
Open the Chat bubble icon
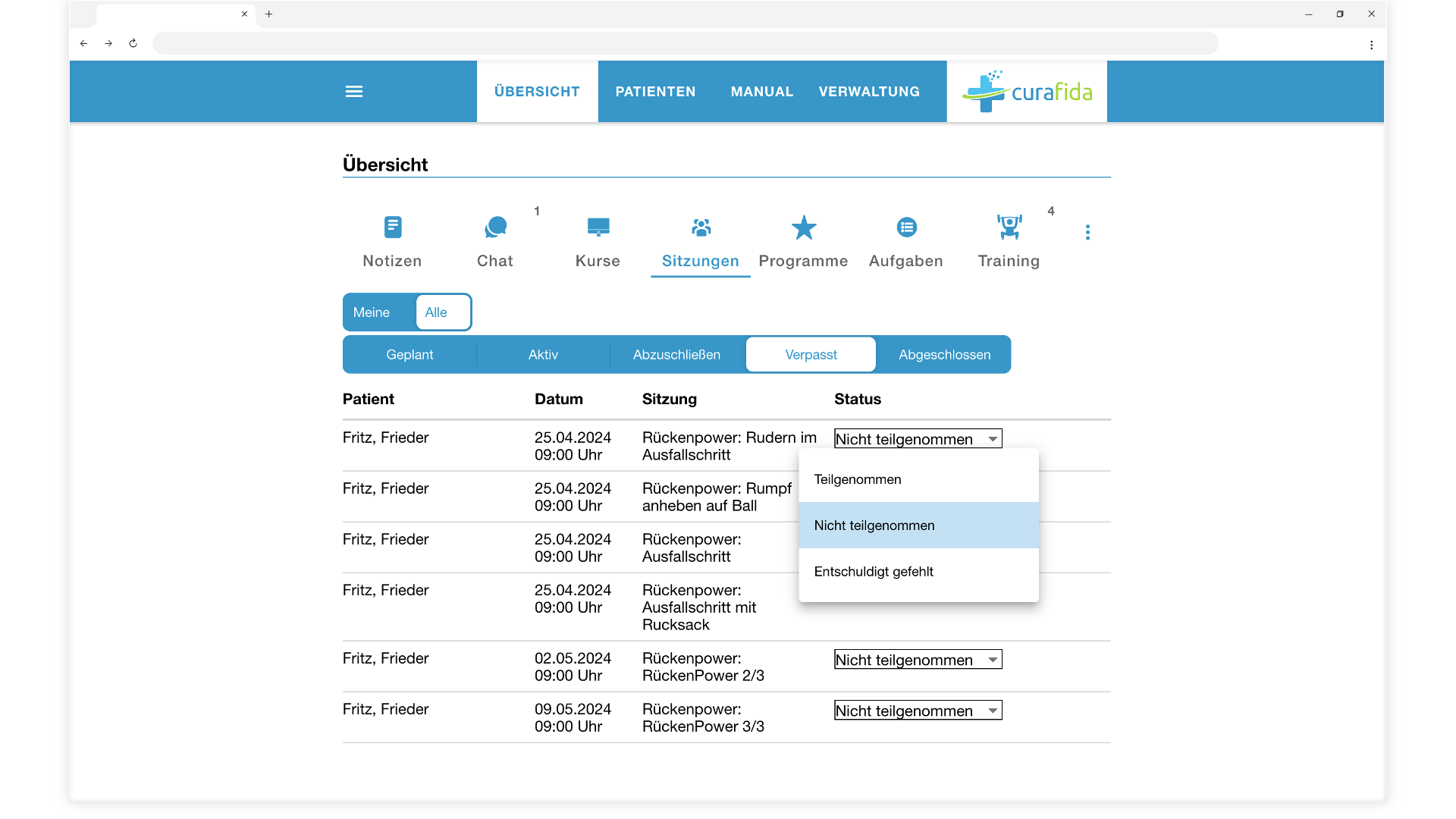pos(495,227)
